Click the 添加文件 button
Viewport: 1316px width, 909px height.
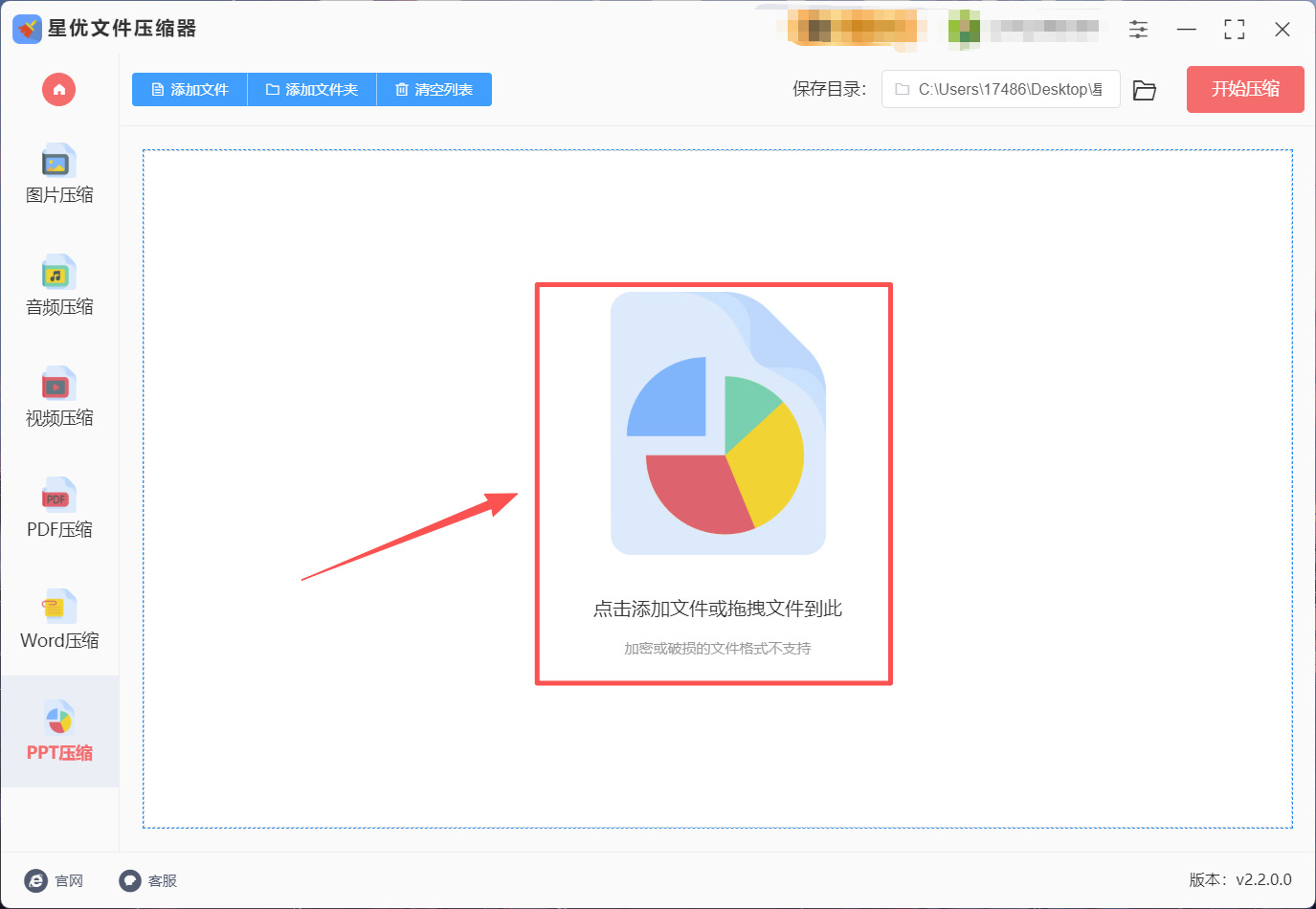pyautogui.click(x=190, y=90)
